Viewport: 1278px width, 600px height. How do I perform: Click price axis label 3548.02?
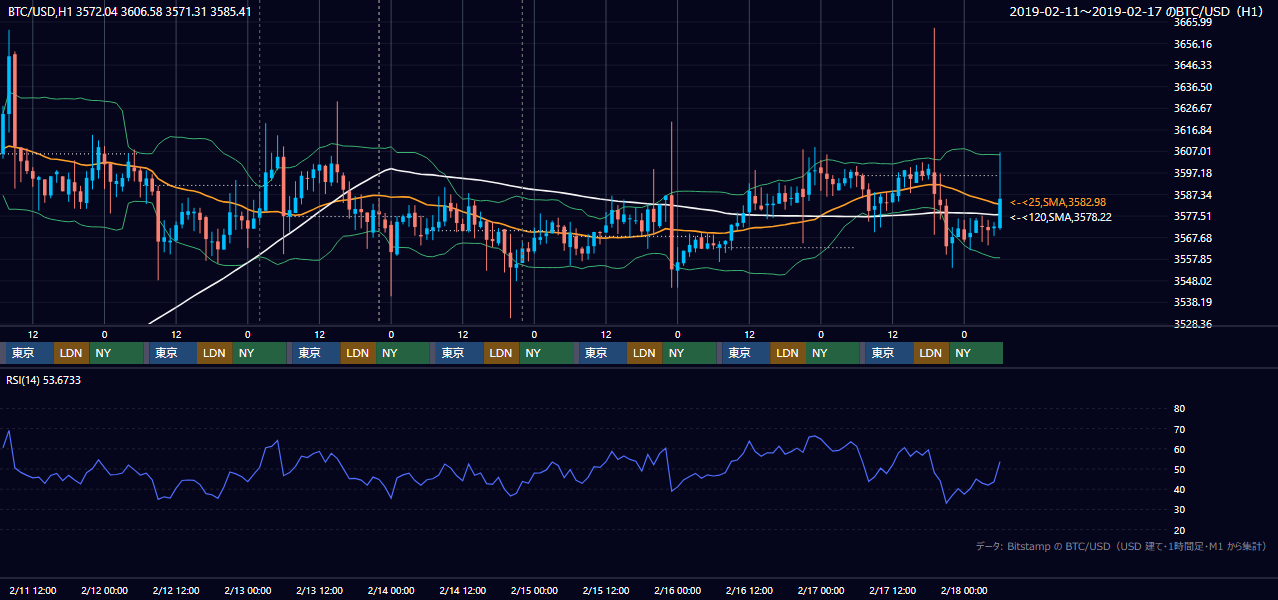[x=1193, y=281]
